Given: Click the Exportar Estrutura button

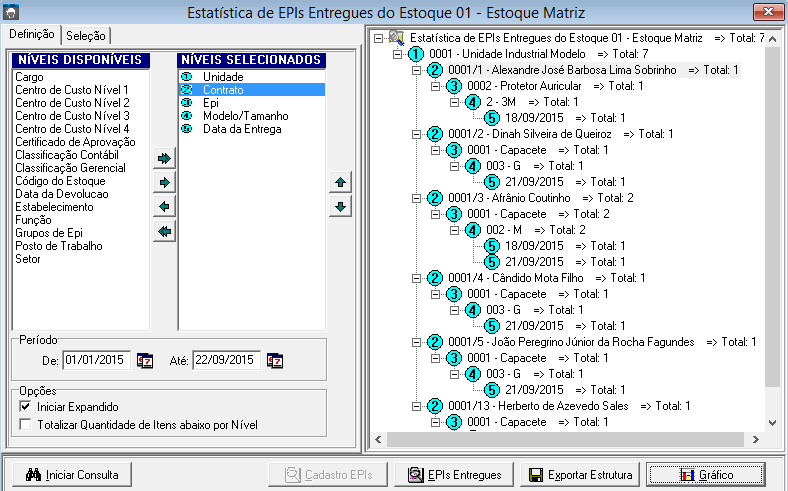Looking at the screenshot, I should click(580, 474).
